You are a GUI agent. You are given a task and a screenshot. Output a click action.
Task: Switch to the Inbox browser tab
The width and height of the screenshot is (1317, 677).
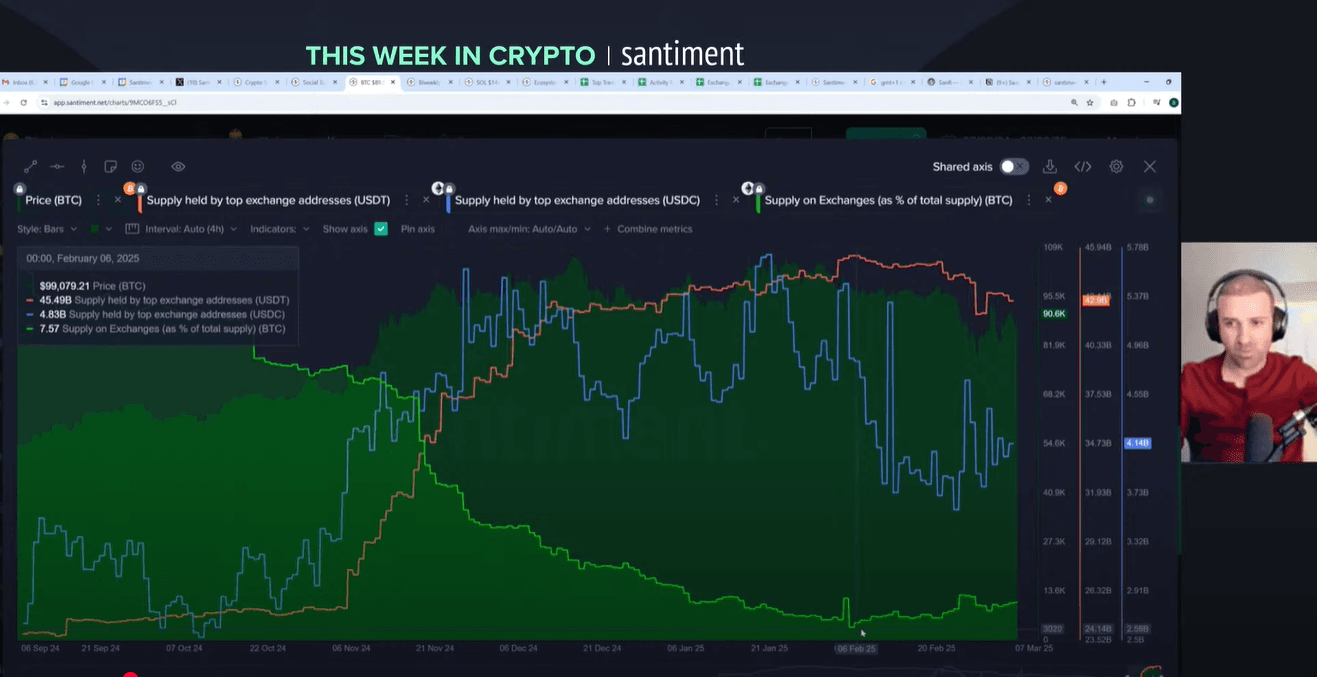point(25,82)
